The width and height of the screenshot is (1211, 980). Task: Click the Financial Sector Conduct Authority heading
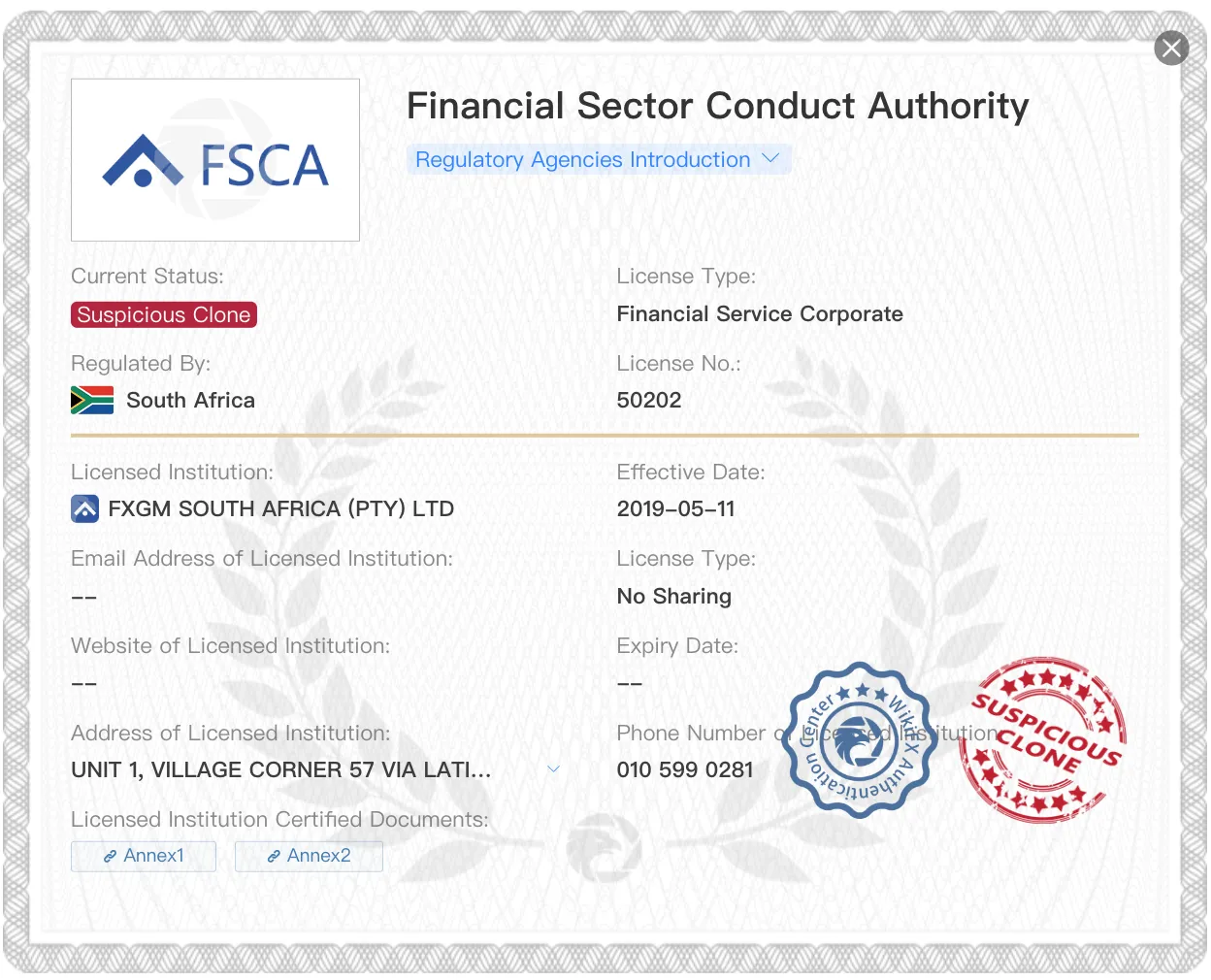[x=718, y=106]
